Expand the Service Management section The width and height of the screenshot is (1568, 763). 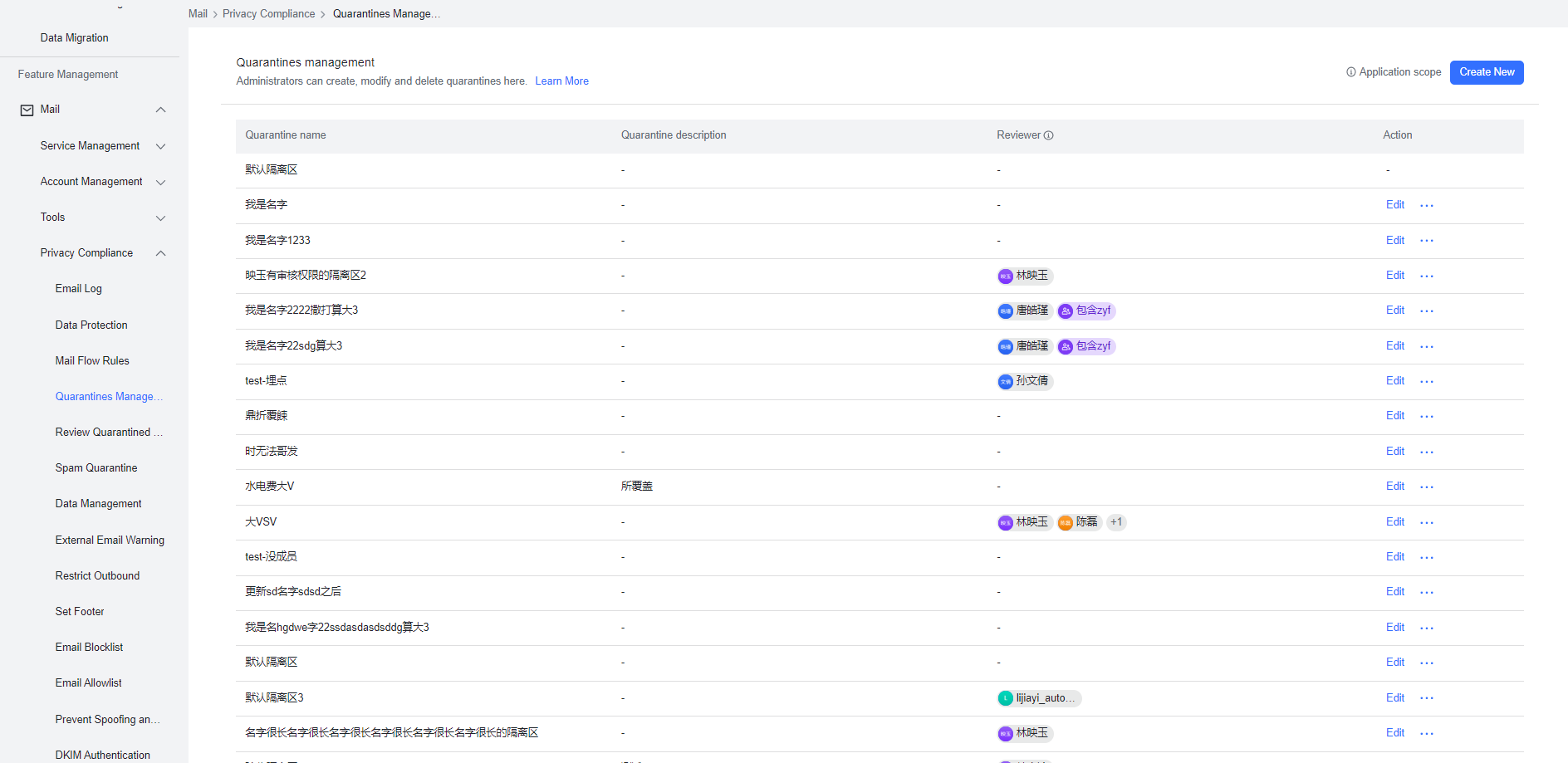[160, 146]
